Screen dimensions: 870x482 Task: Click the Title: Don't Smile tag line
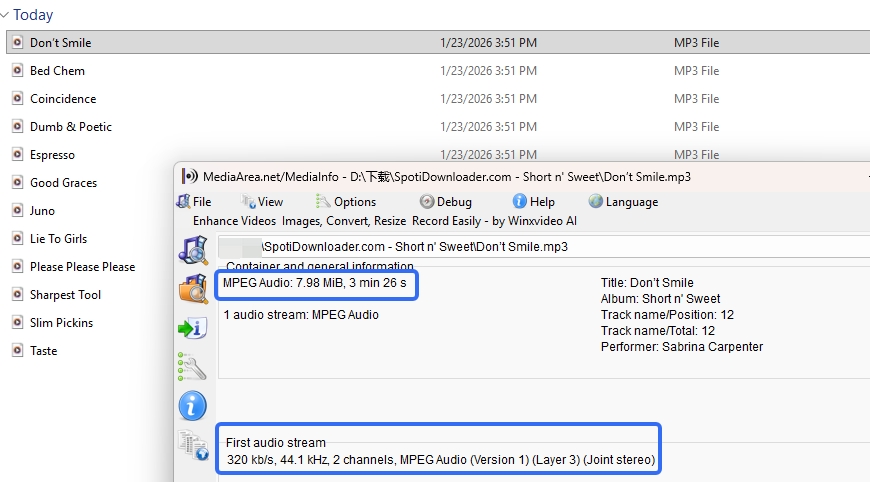[x=647, y=283]
